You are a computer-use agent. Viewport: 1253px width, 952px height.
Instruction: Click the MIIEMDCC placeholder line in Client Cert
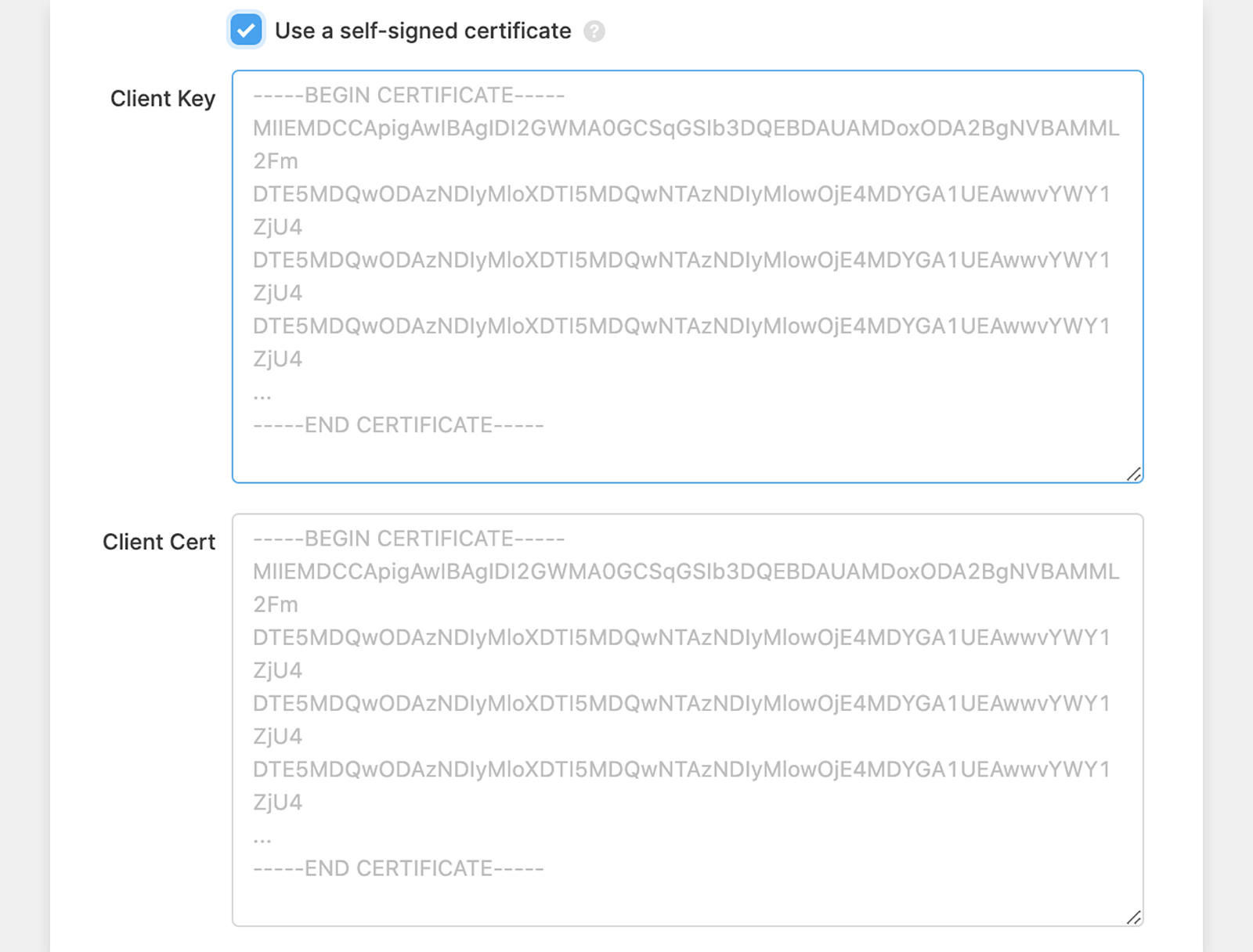(x=686, y=572)
